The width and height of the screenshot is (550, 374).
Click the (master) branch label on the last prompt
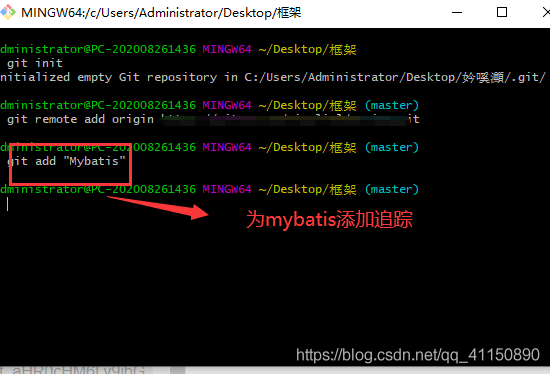(x=392, y=189)
